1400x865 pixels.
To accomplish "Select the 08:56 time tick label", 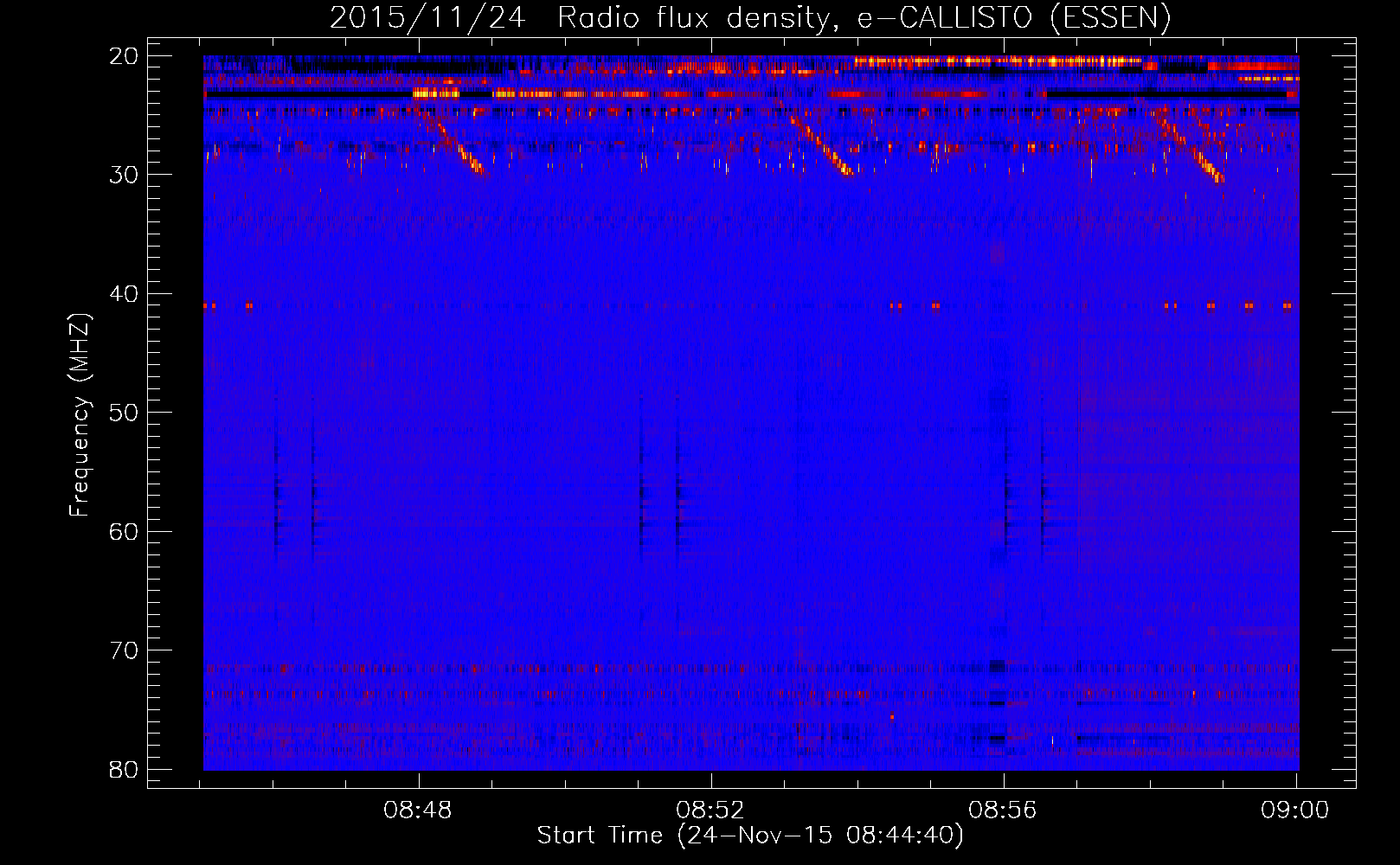I will 1003,811.
